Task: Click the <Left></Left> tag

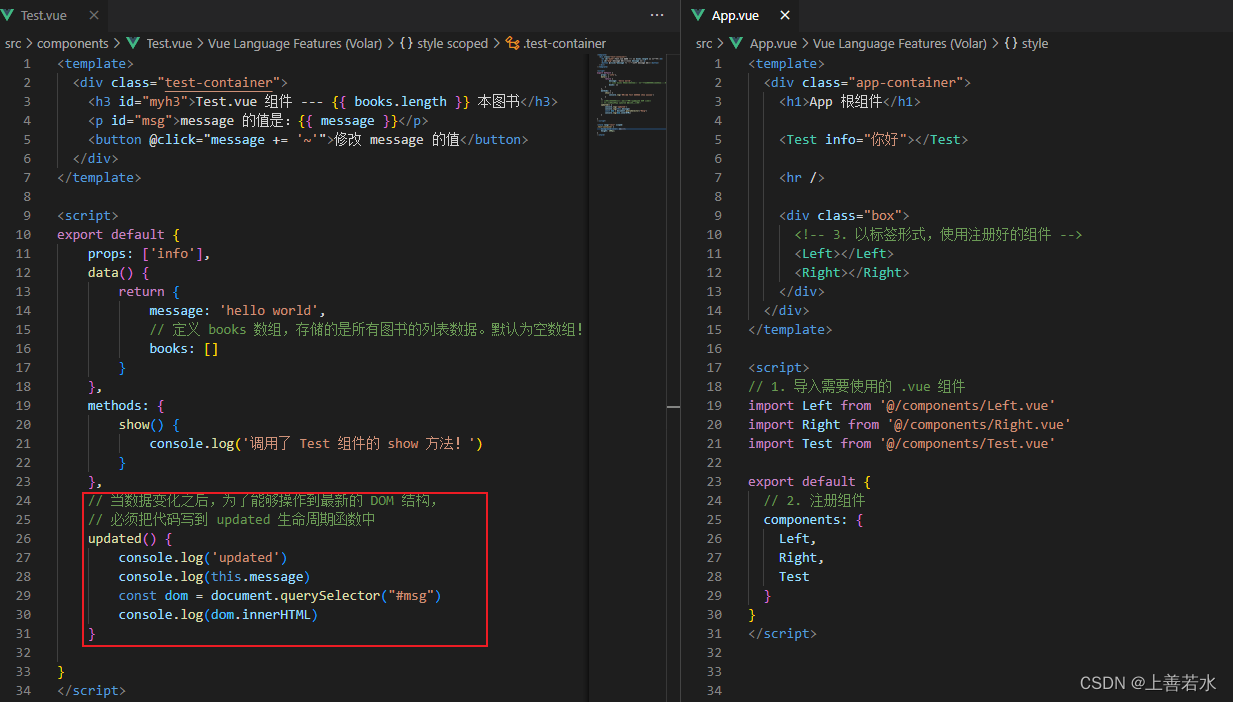Action: pyautogui.click(x=844, y=253)
